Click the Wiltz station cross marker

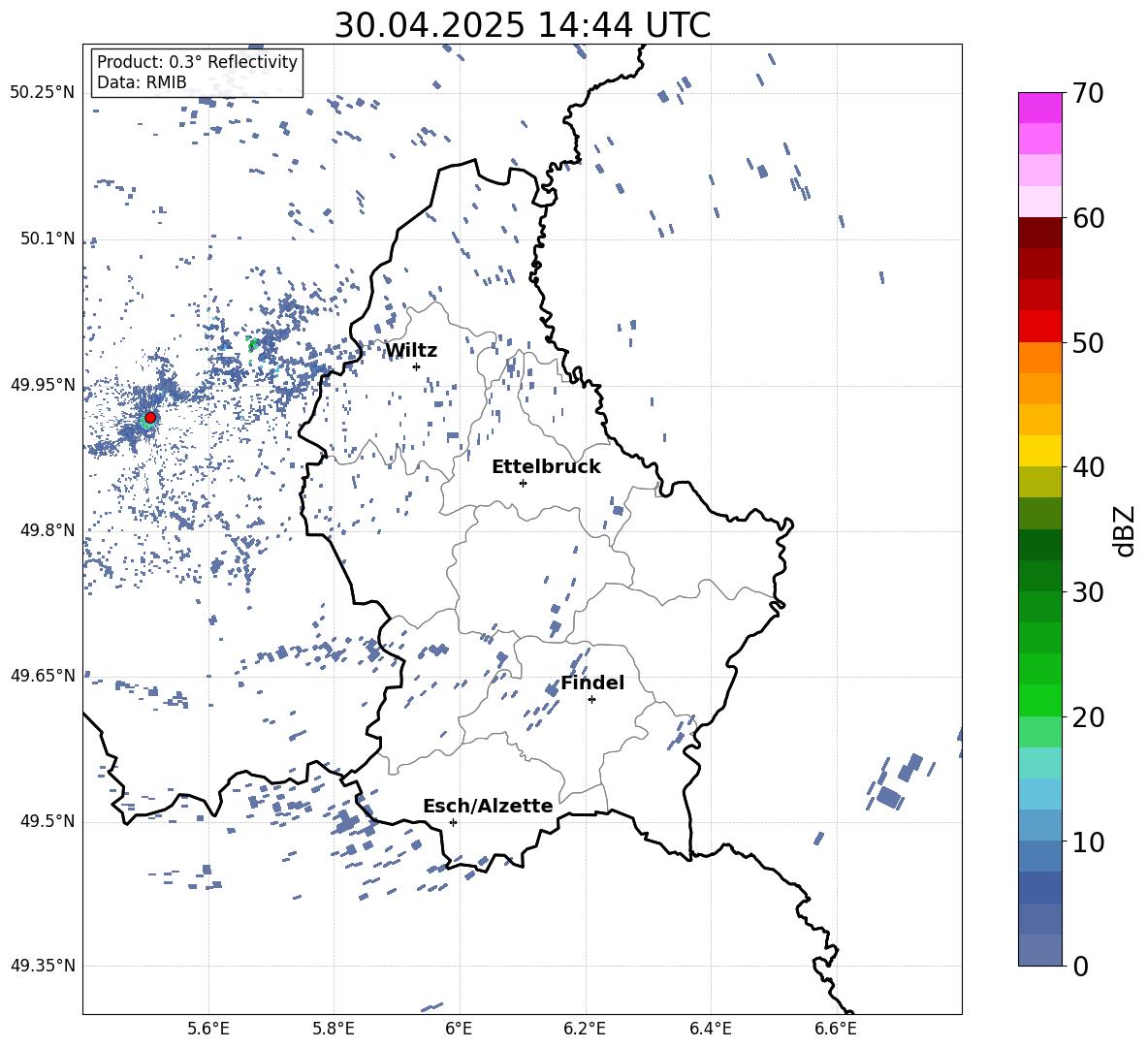[417, 366]
